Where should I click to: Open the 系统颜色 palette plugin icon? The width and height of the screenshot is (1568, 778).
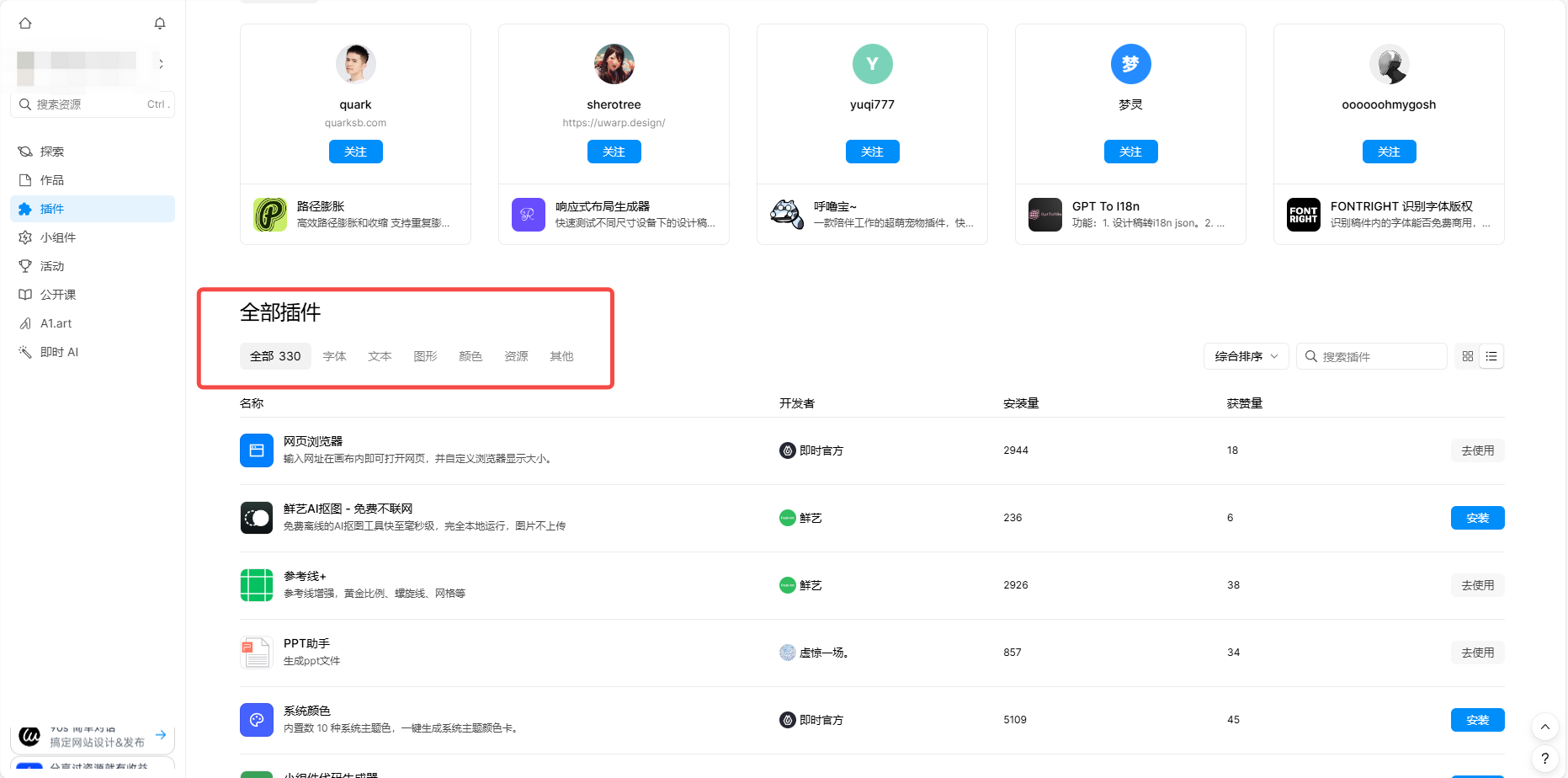(x=257, y=720)
